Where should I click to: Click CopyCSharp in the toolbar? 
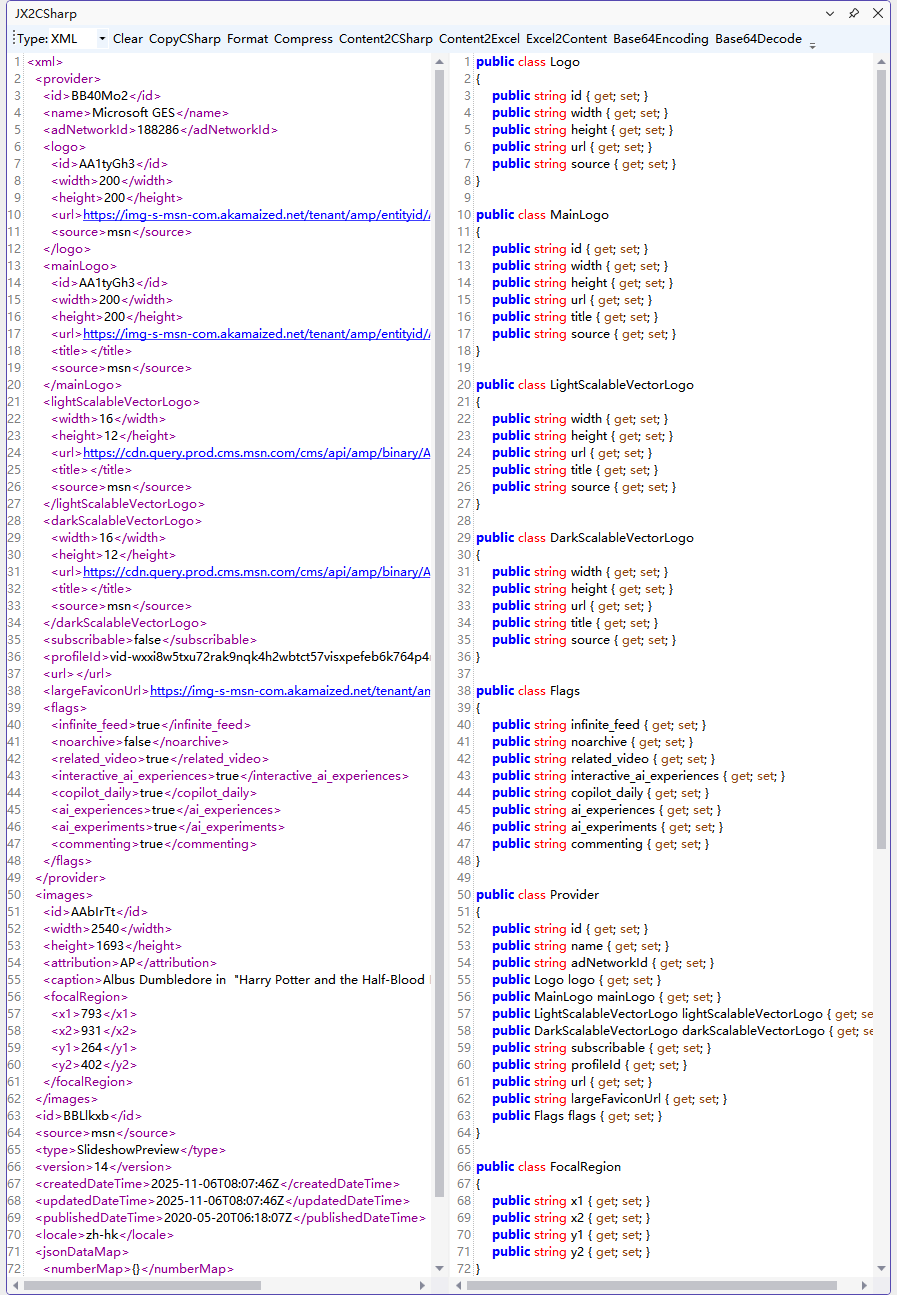point(184,39)
